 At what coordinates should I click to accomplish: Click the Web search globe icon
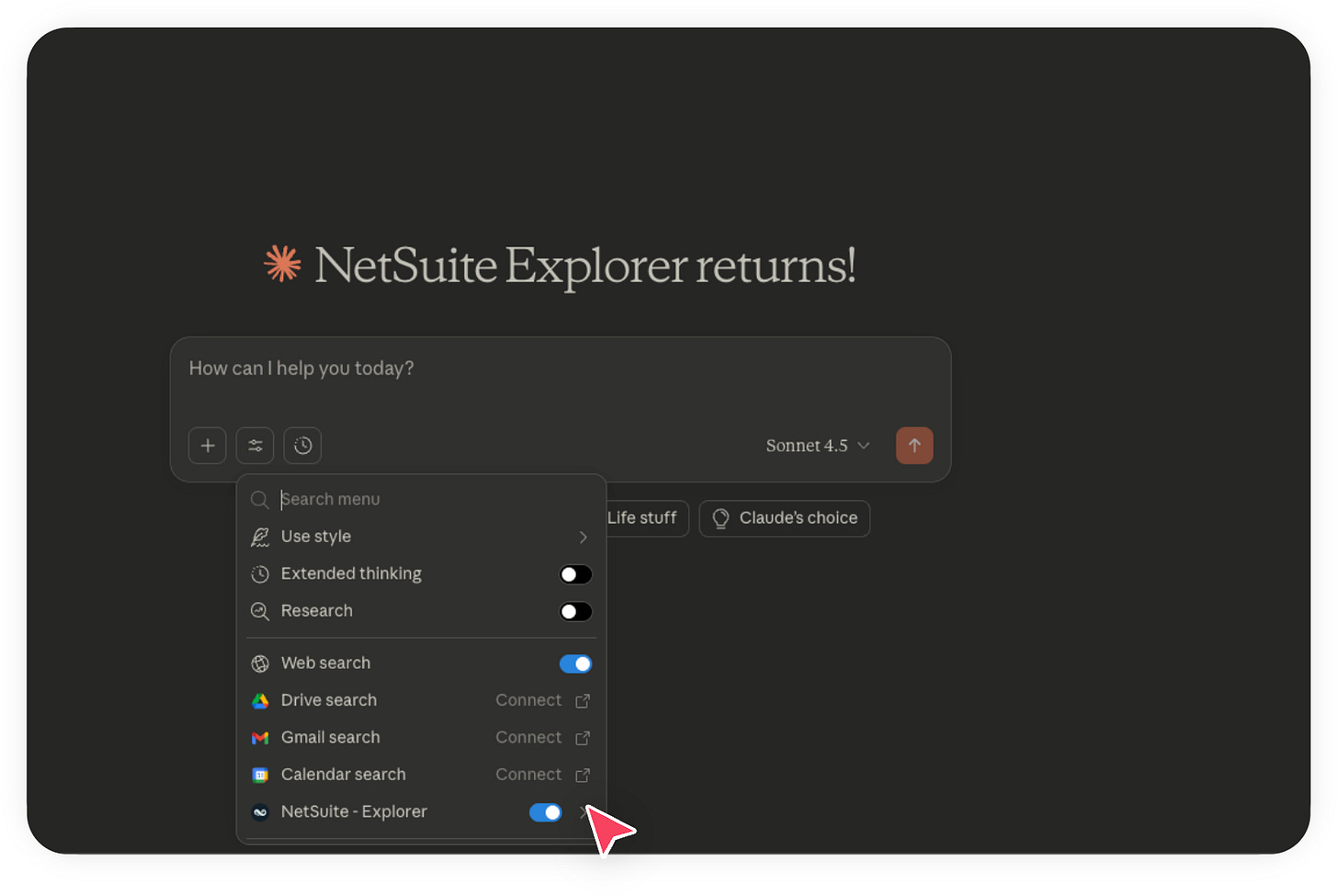pos(260,663)
